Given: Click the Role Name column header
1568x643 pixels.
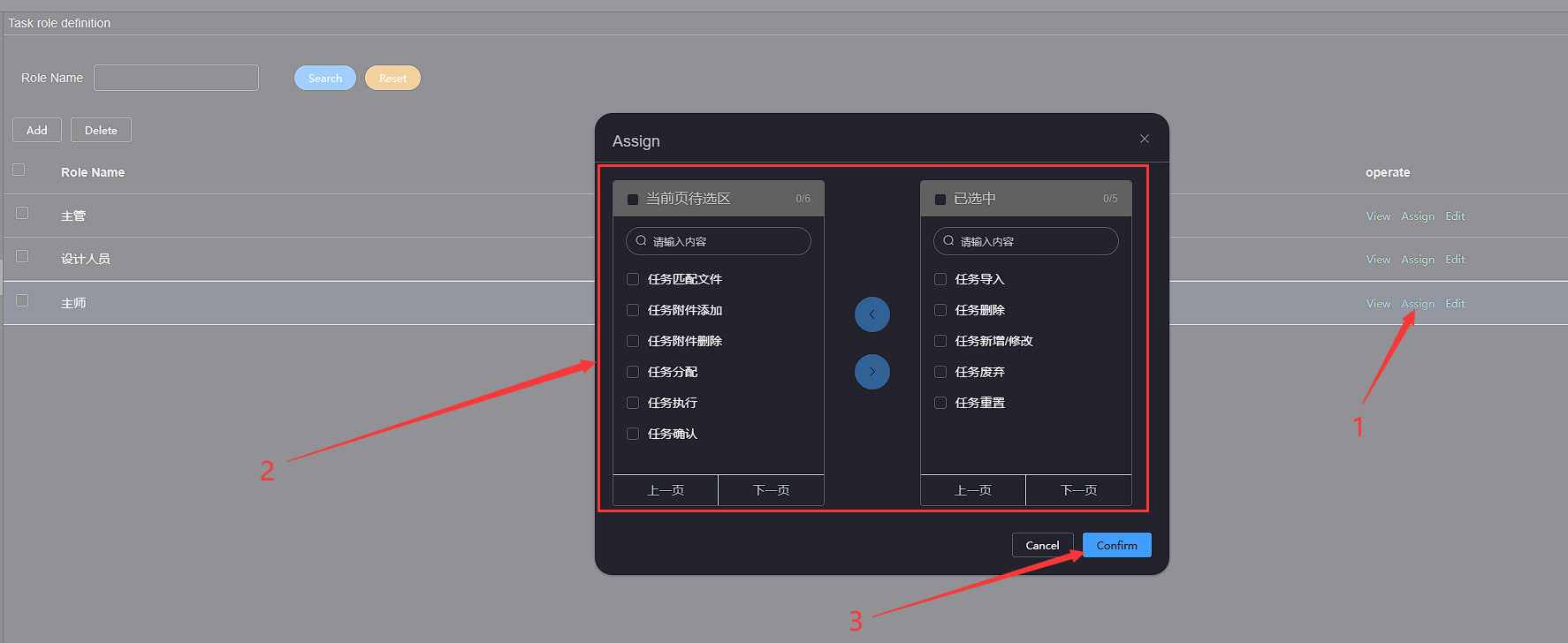Looking at the screenshot, I should point(93,172).
